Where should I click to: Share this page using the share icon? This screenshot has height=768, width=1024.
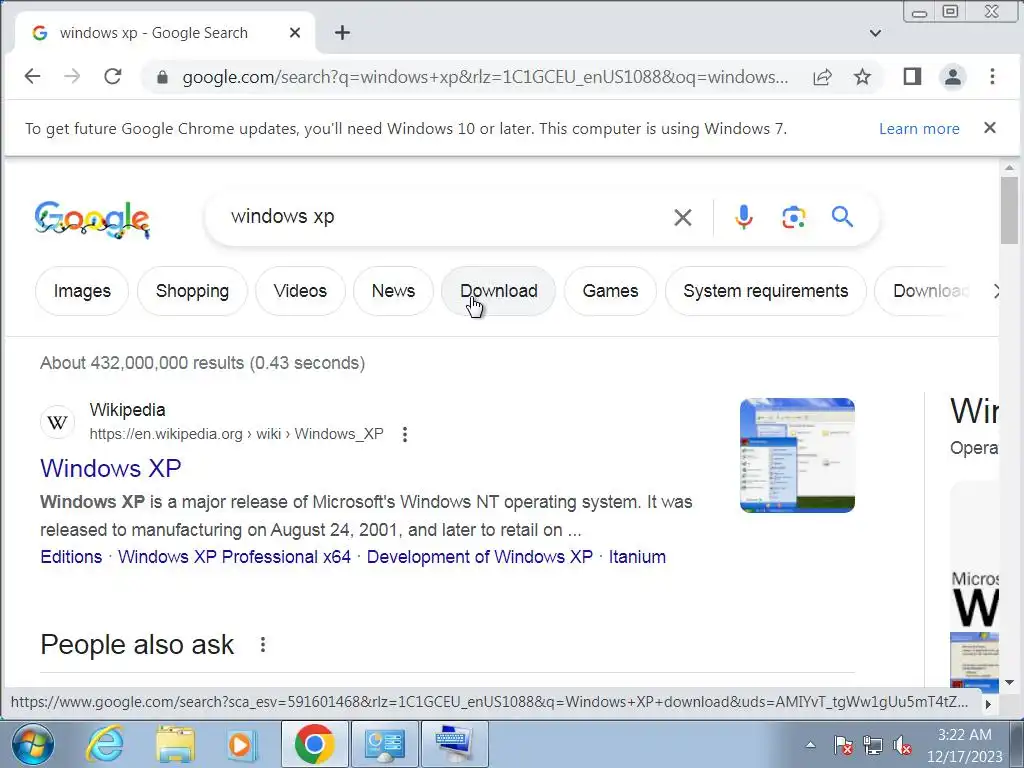click(x=822, y=77)
